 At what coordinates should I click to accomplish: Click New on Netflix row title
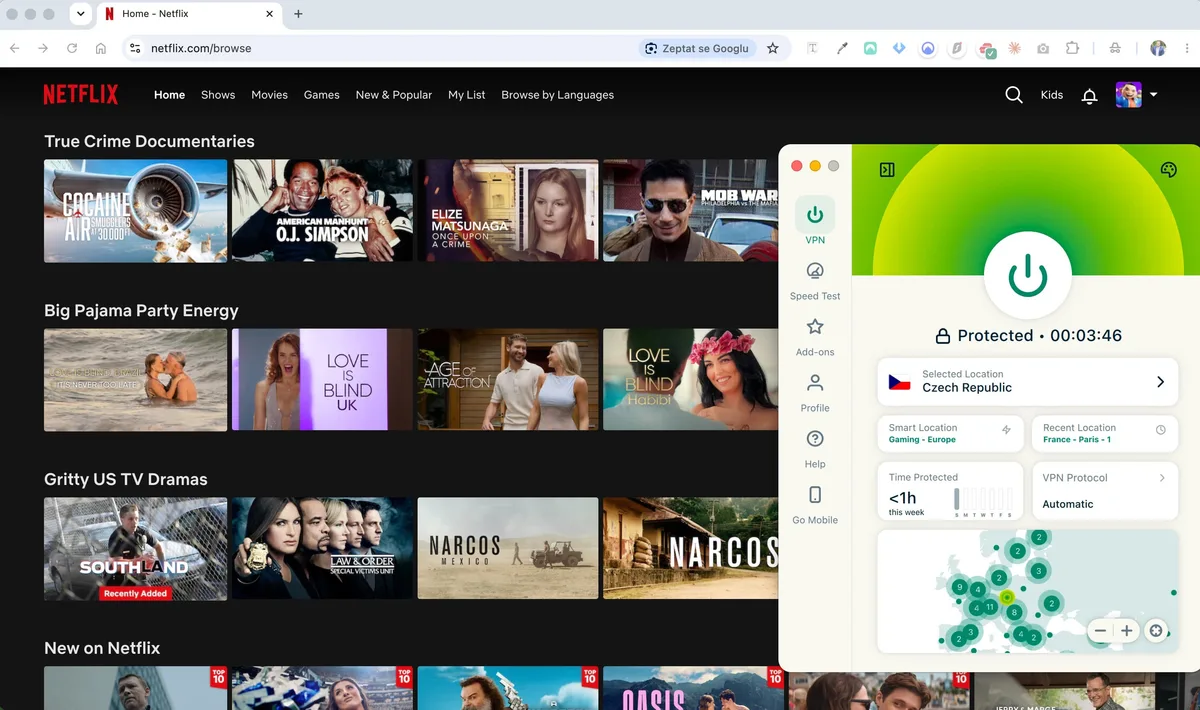pyautogui.click(x=102, y=648)
